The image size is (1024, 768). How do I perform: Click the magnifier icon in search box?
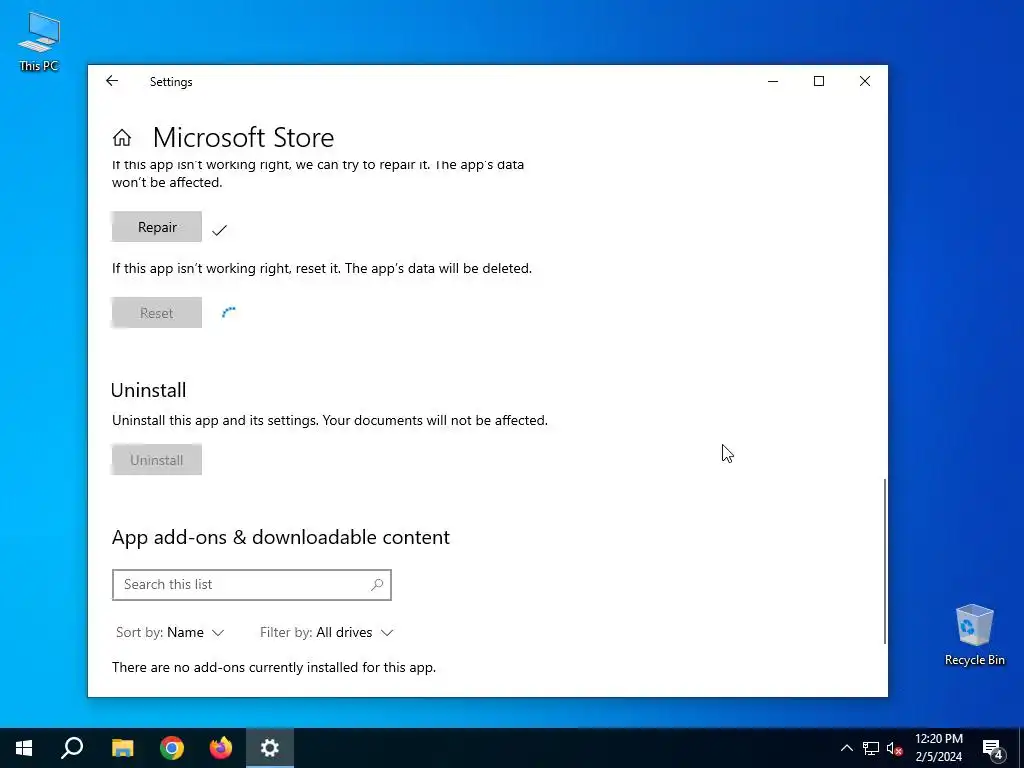coord(377,584)
